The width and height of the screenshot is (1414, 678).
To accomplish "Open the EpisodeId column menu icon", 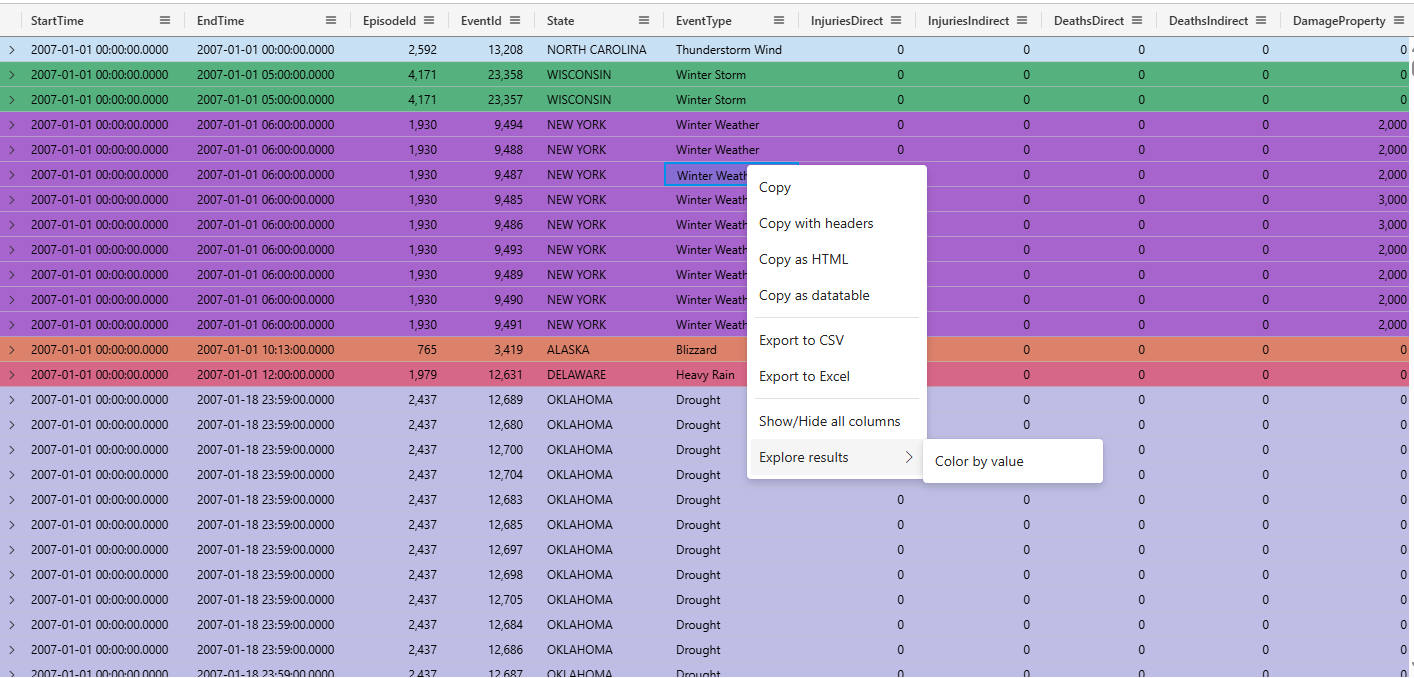I will tap(429, 20).
